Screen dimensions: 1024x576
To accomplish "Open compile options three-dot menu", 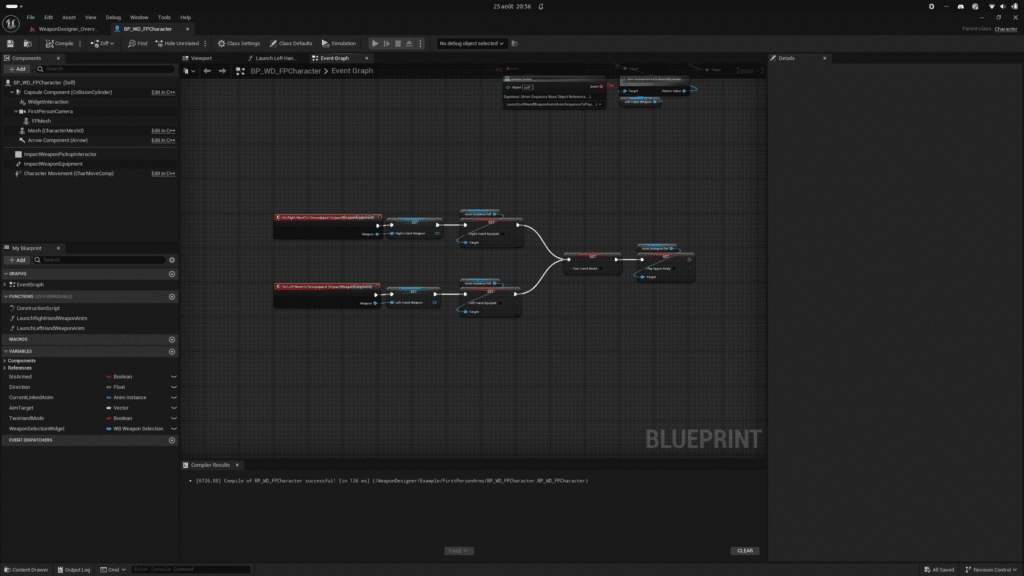I will [x=80, y=44].
